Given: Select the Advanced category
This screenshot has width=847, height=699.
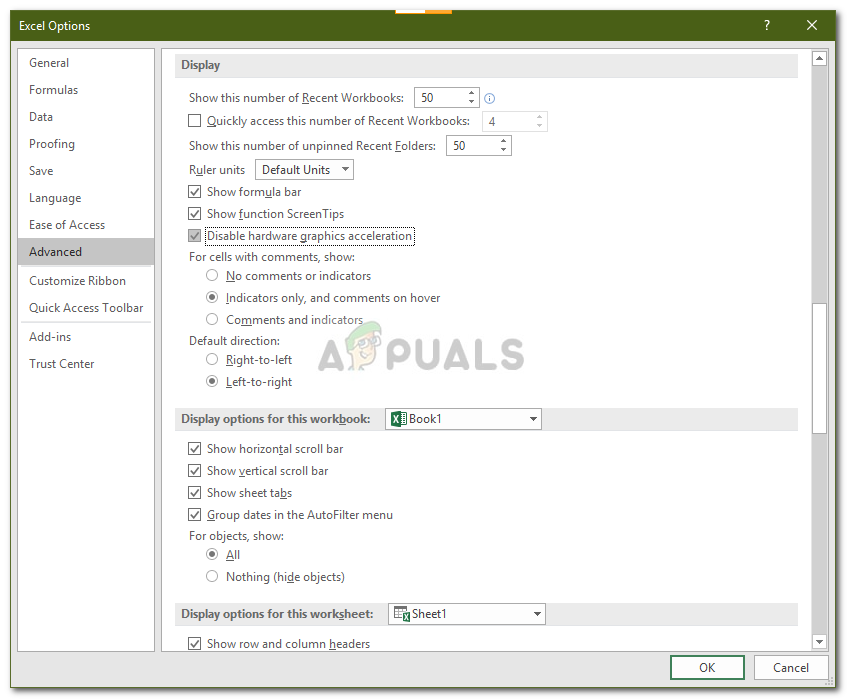Looking at the screenshot, I should click(86, 252).
